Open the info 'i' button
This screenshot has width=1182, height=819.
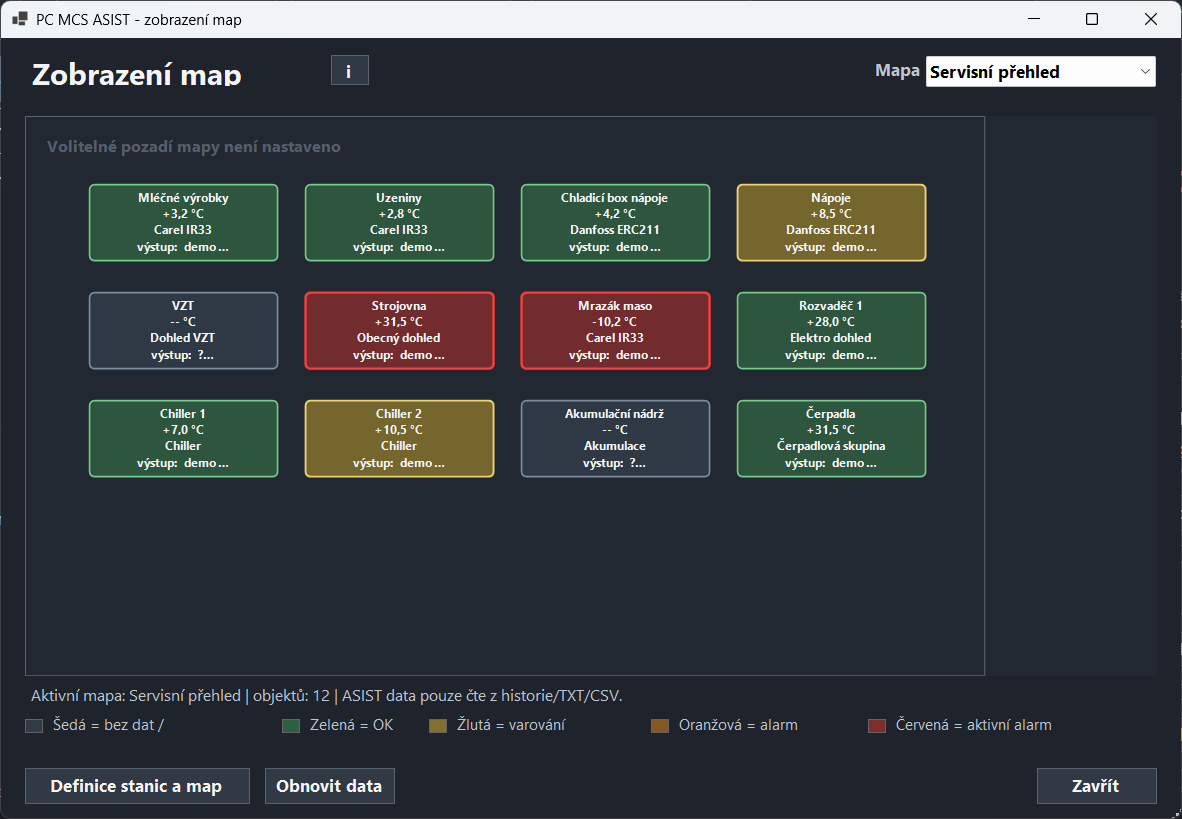click(349, 71)
